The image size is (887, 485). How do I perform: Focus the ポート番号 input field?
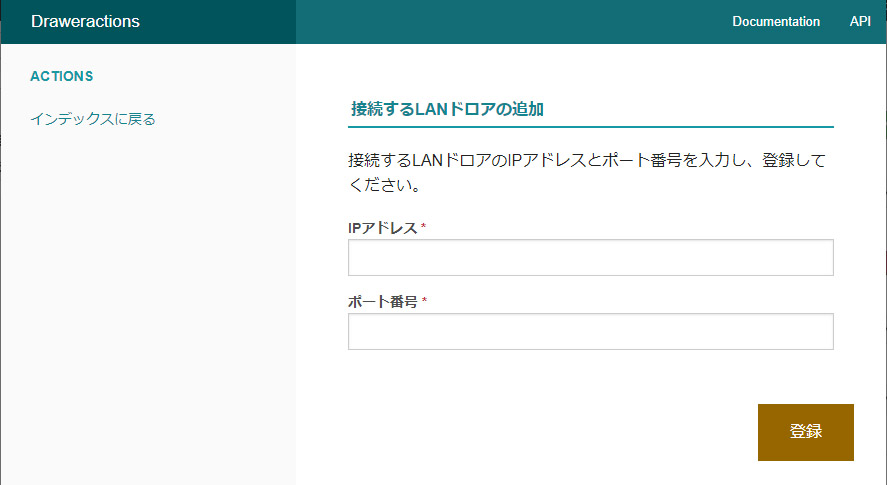click(591, 331)
